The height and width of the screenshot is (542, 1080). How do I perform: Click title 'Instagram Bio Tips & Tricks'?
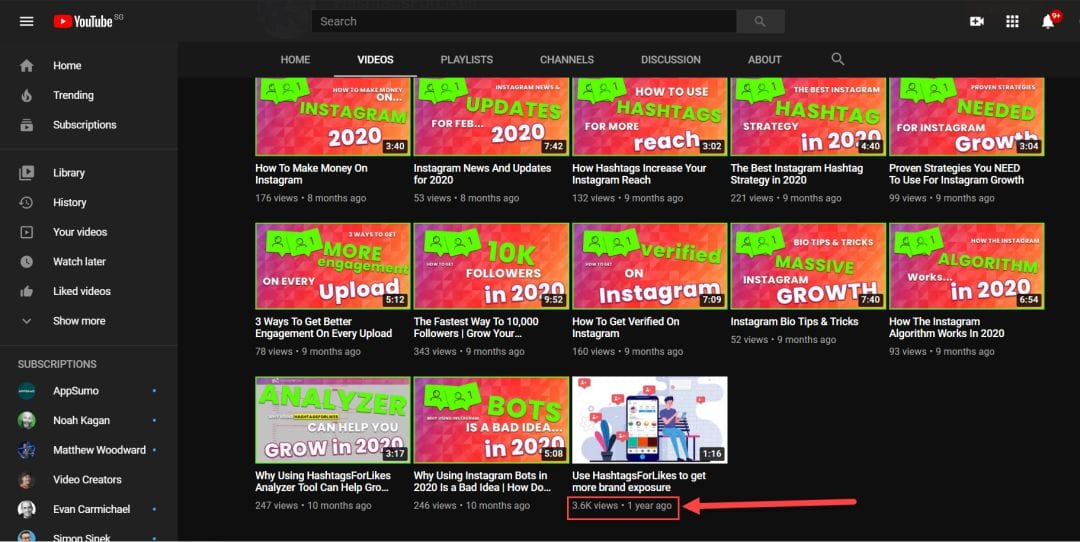pos(794,322)
